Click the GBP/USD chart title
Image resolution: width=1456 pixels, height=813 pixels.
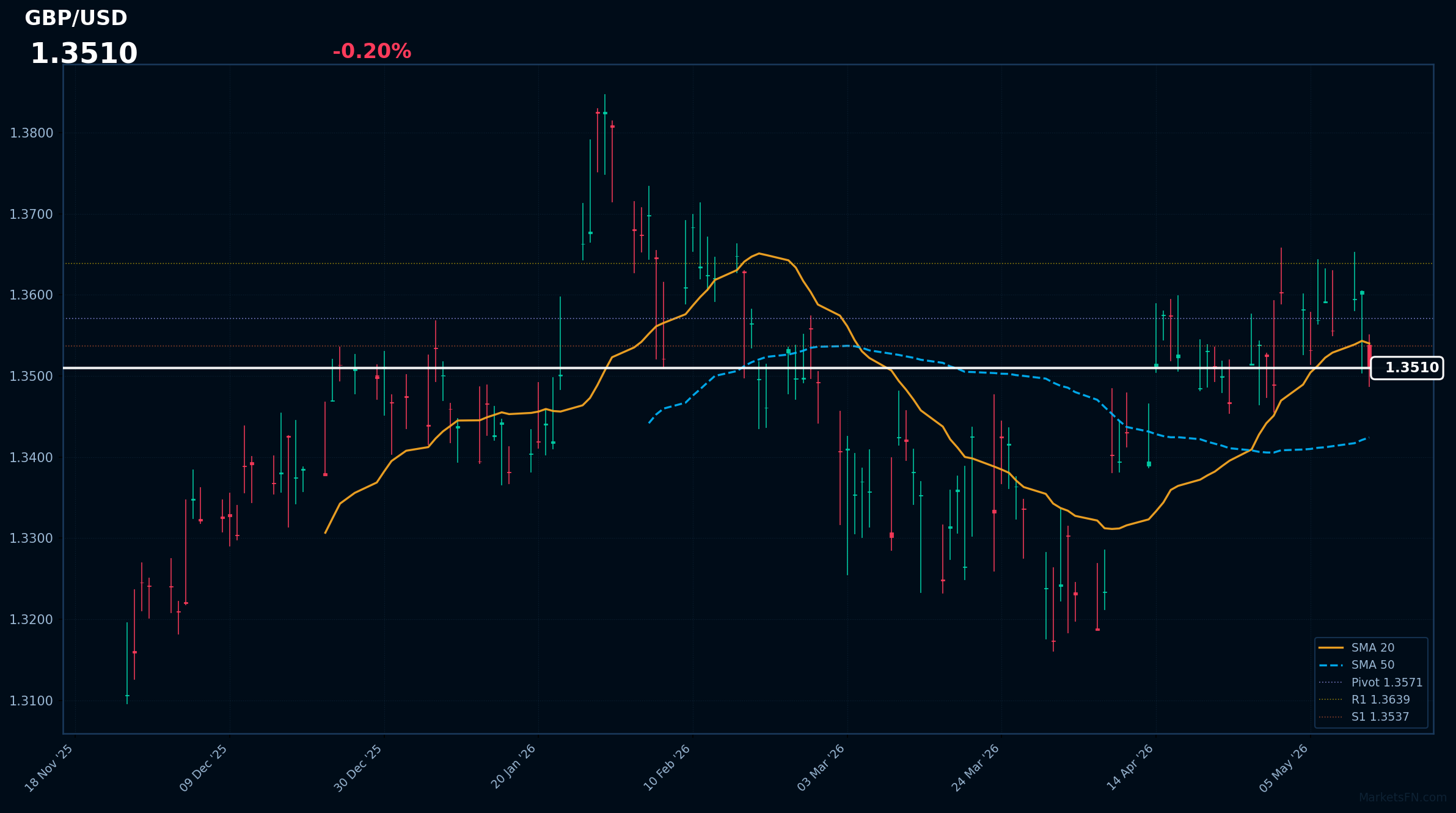tap(76, 18)
